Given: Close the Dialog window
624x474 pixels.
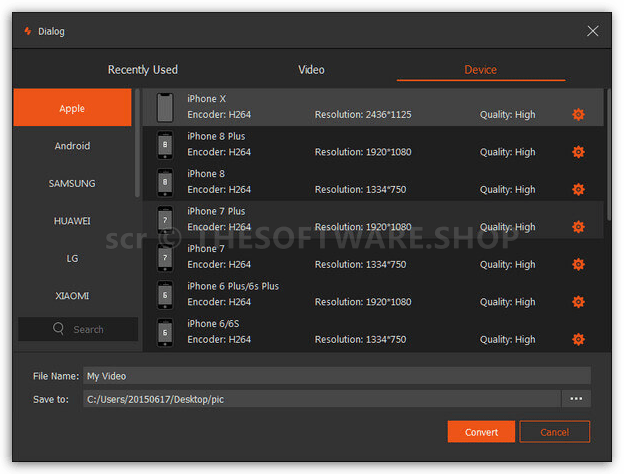Looking at the screenshot, I should pos(592,31).
